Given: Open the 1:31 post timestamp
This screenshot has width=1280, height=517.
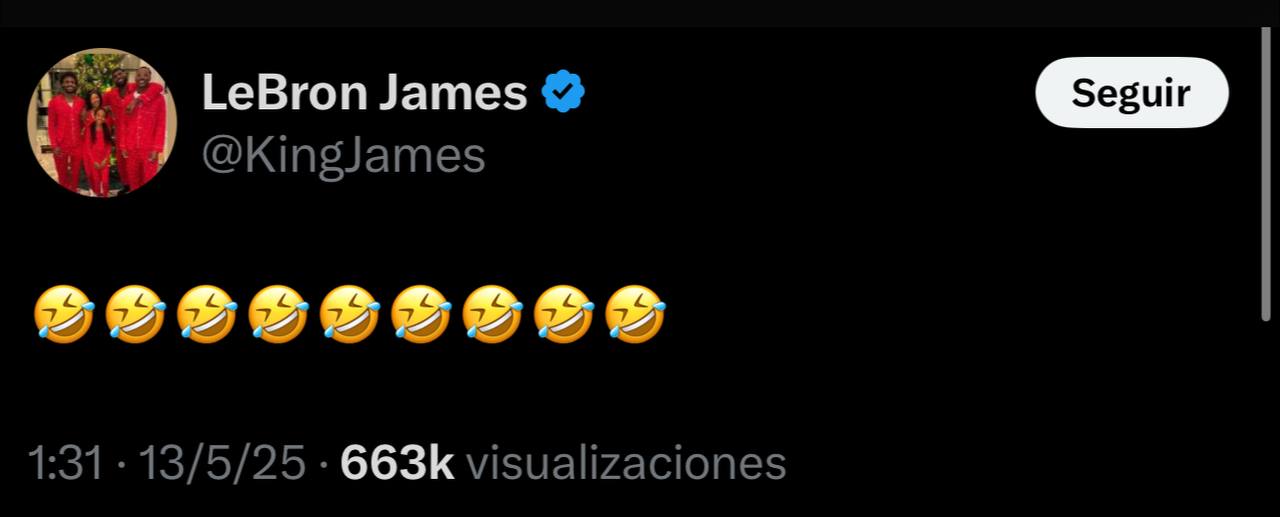Looking at the screenshot, I should 66,464.
